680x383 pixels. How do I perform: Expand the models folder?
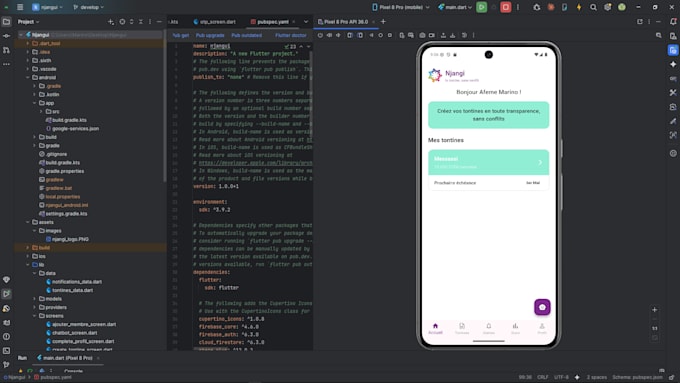coord(35,298)
